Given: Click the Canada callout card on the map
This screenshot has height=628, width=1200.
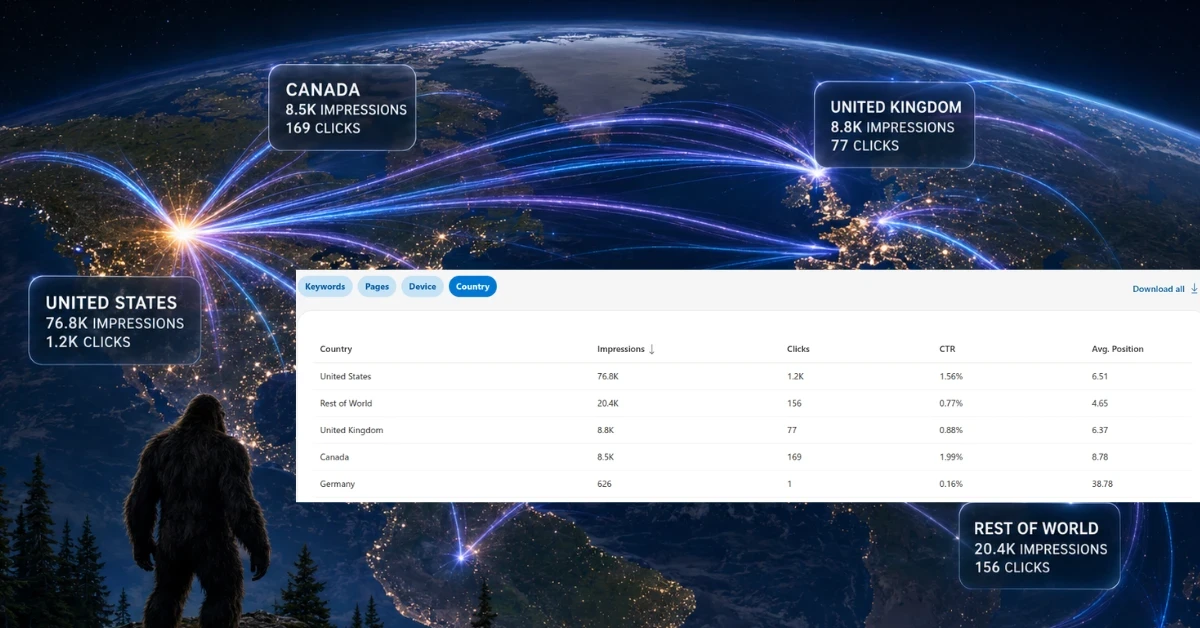Looking at the screenshot, I should click(x=342, y=108).
